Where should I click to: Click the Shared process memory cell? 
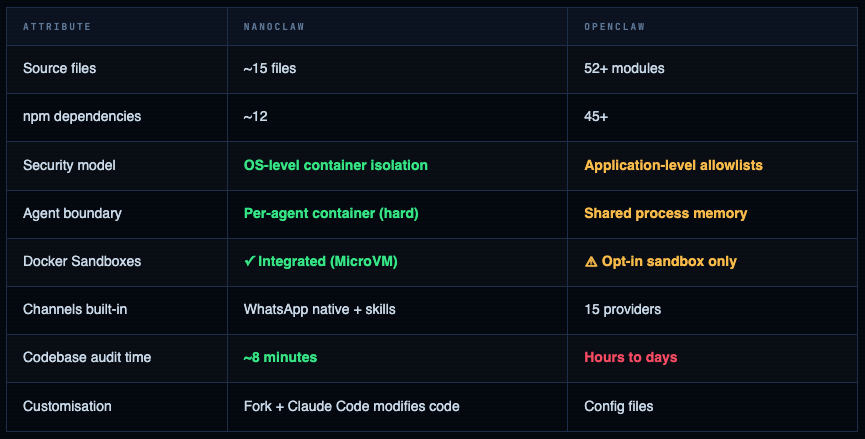coord(665,213)
